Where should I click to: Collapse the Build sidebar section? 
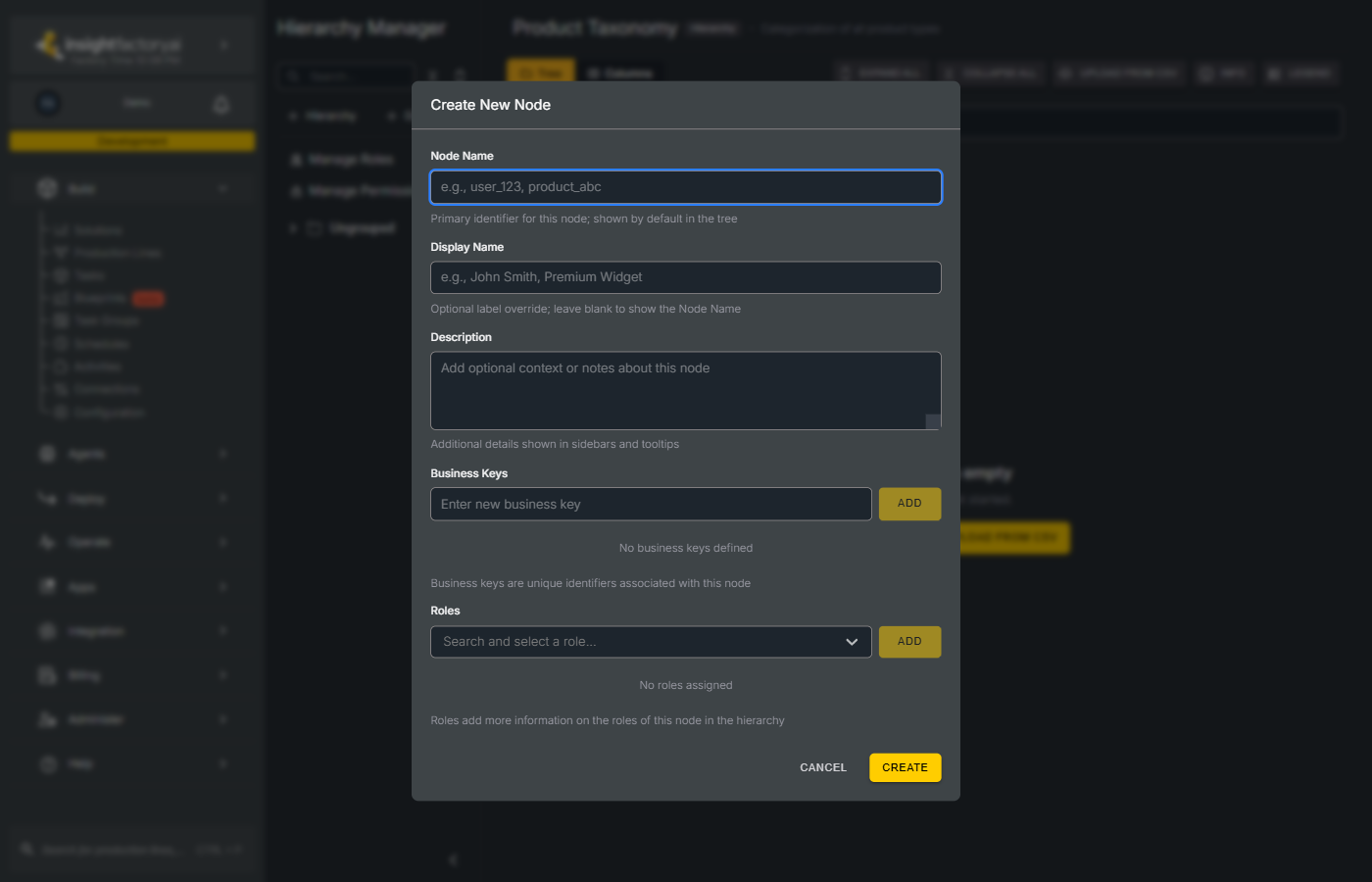(220, 187)
